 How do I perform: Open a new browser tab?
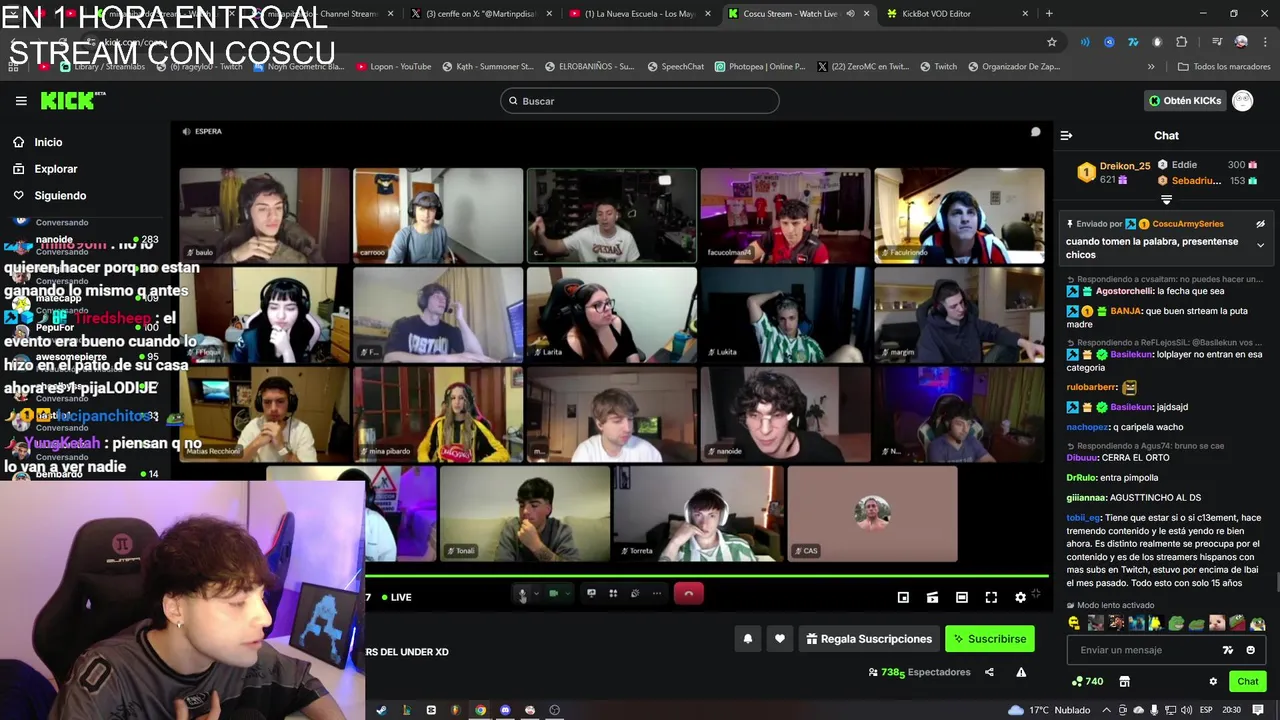[x=1049, y=14]
